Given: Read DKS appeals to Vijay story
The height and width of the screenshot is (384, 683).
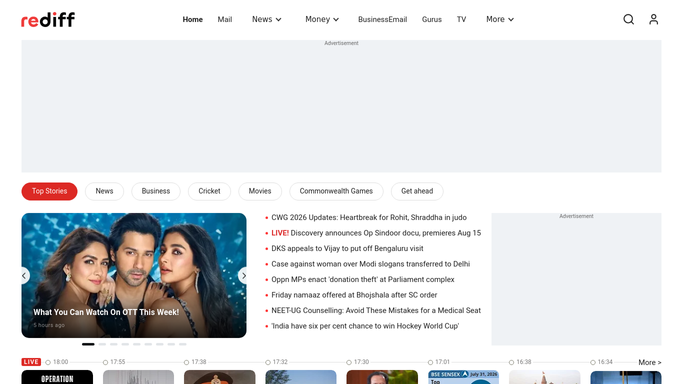Looking at the screenshot, I should (x=347, y=249).
